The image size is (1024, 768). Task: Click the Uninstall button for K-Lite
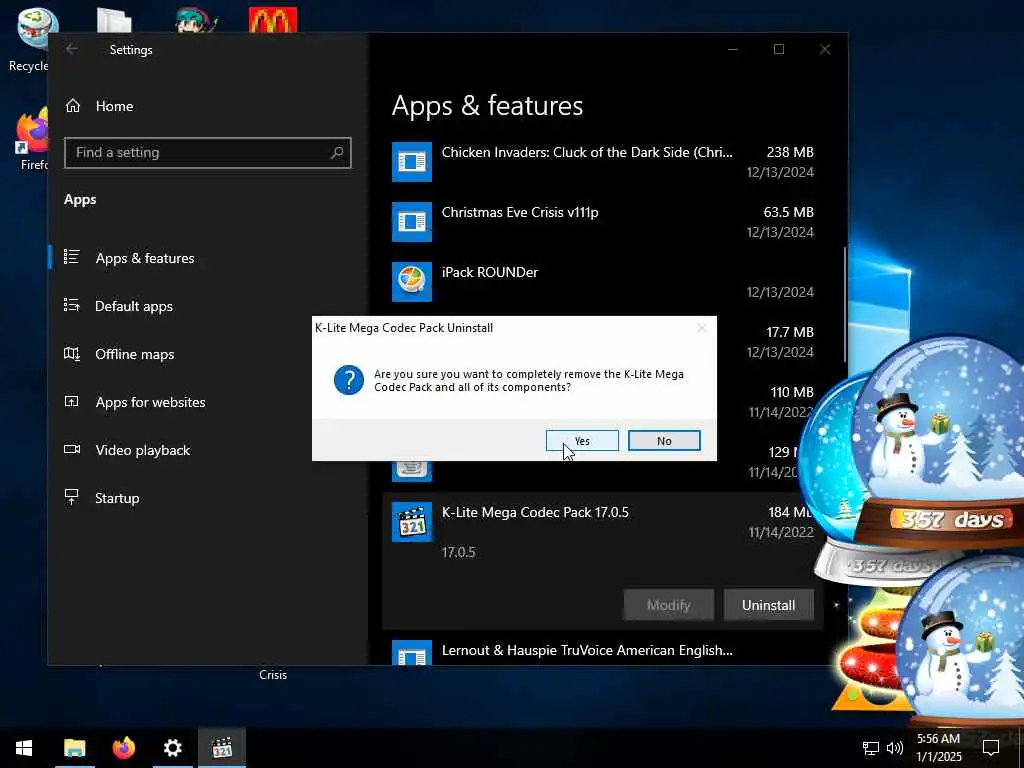pyautogui.click(x=769, y=605)
